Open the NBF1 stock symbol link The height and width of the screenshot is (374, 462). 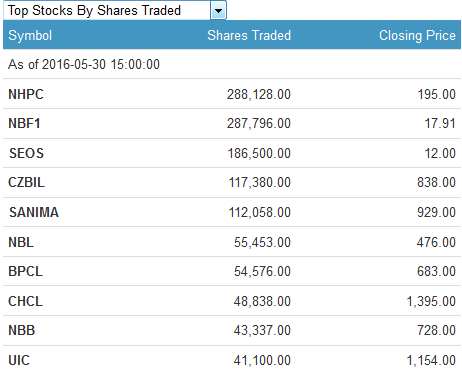(x=24, y=123)
